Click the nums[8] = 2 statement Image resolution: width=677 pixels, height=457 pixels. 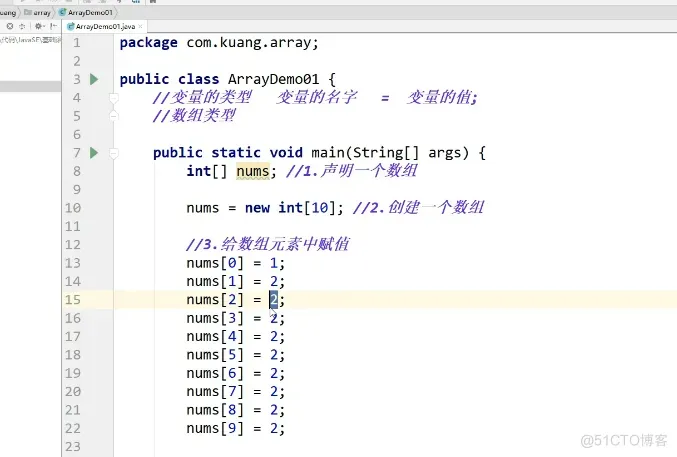point(235,410)
